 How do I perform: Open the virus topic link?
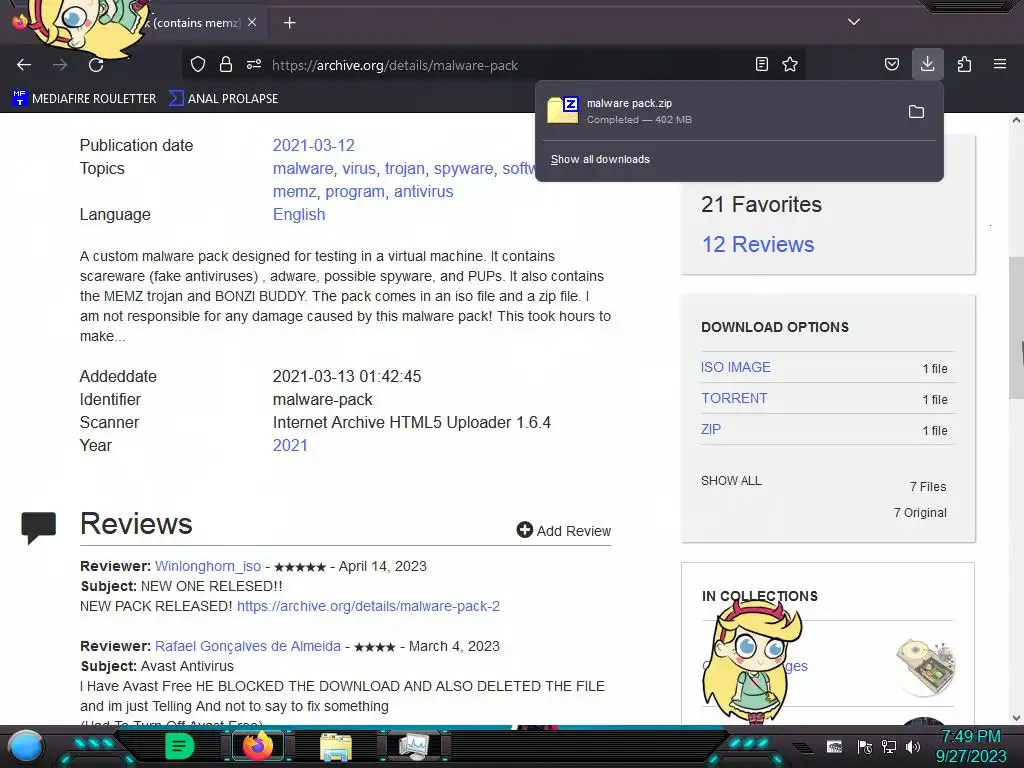[359, 168]
